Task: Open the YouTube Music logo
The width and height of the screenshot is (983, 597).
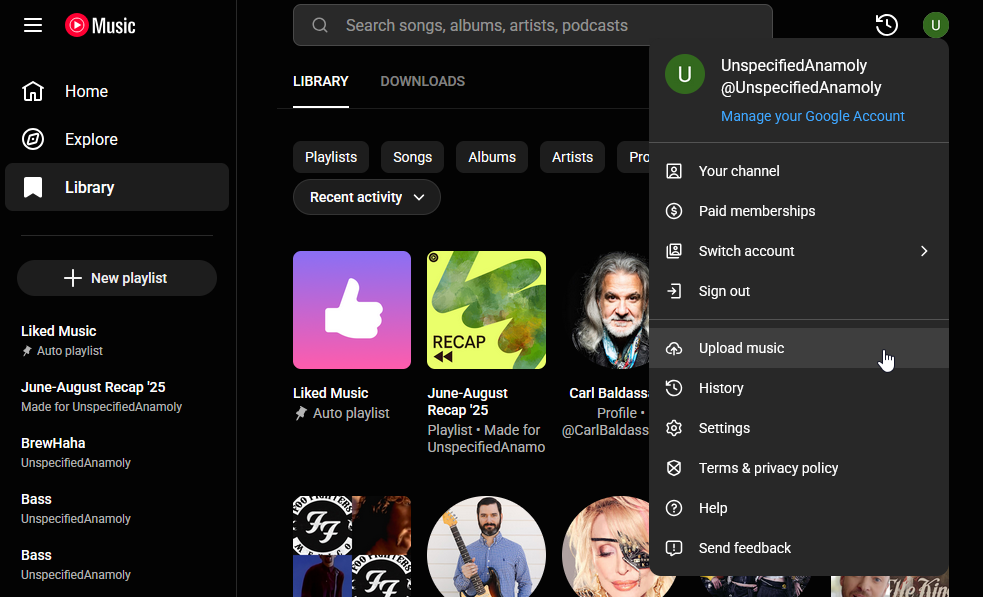Action: [x=99, y=25]
